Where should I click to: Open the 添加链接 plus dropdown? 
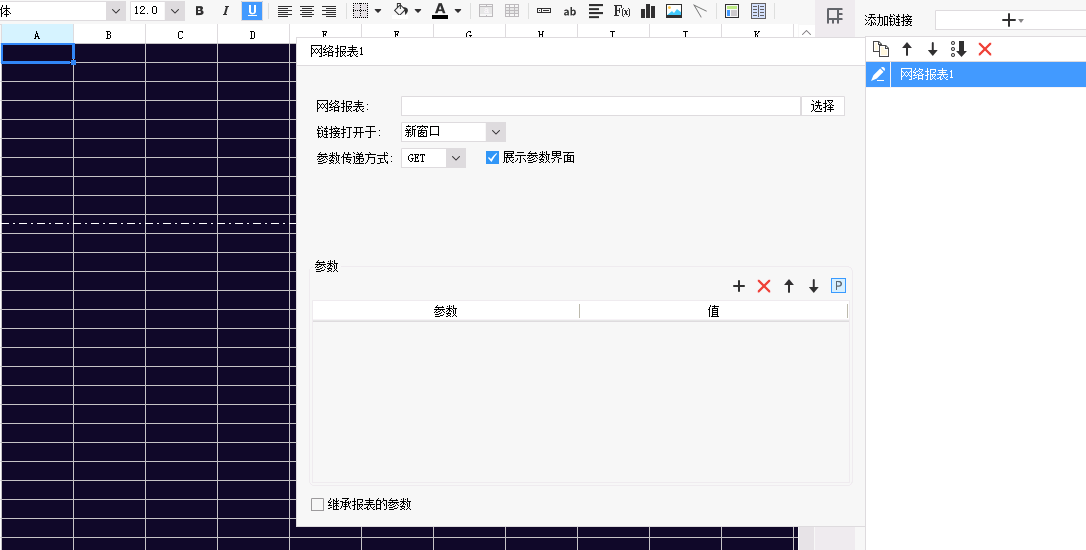coord(1012,21)
